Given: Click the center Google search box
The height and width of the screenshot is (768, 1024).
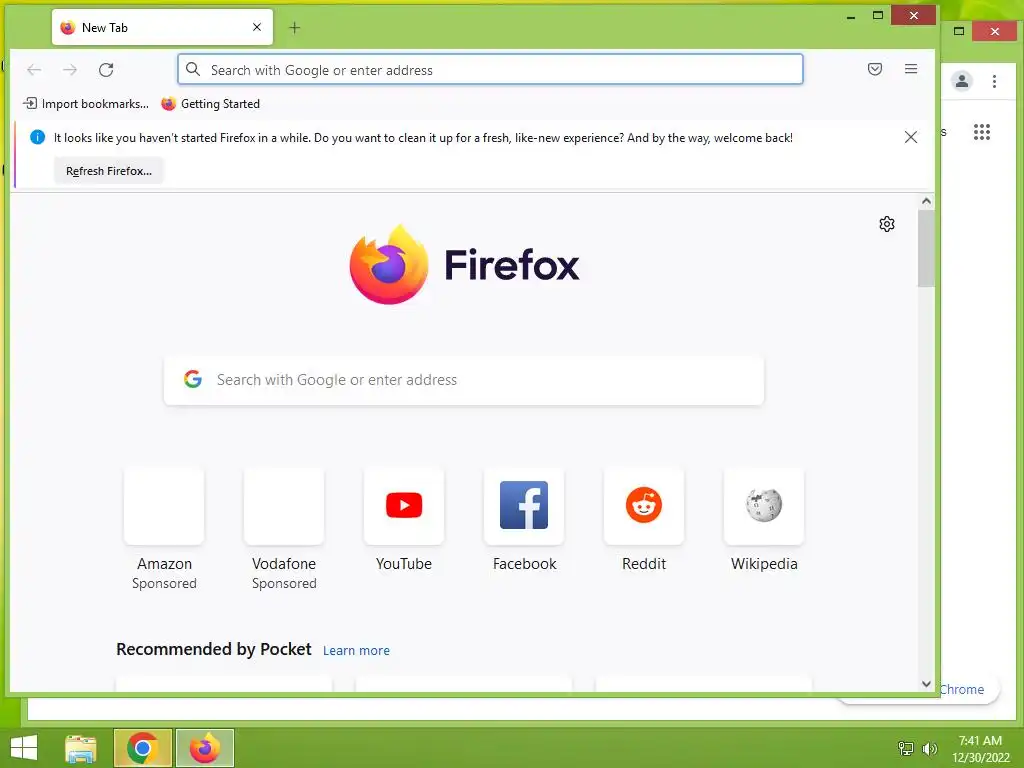Looking at the screenshot, I should coord(464,380).
